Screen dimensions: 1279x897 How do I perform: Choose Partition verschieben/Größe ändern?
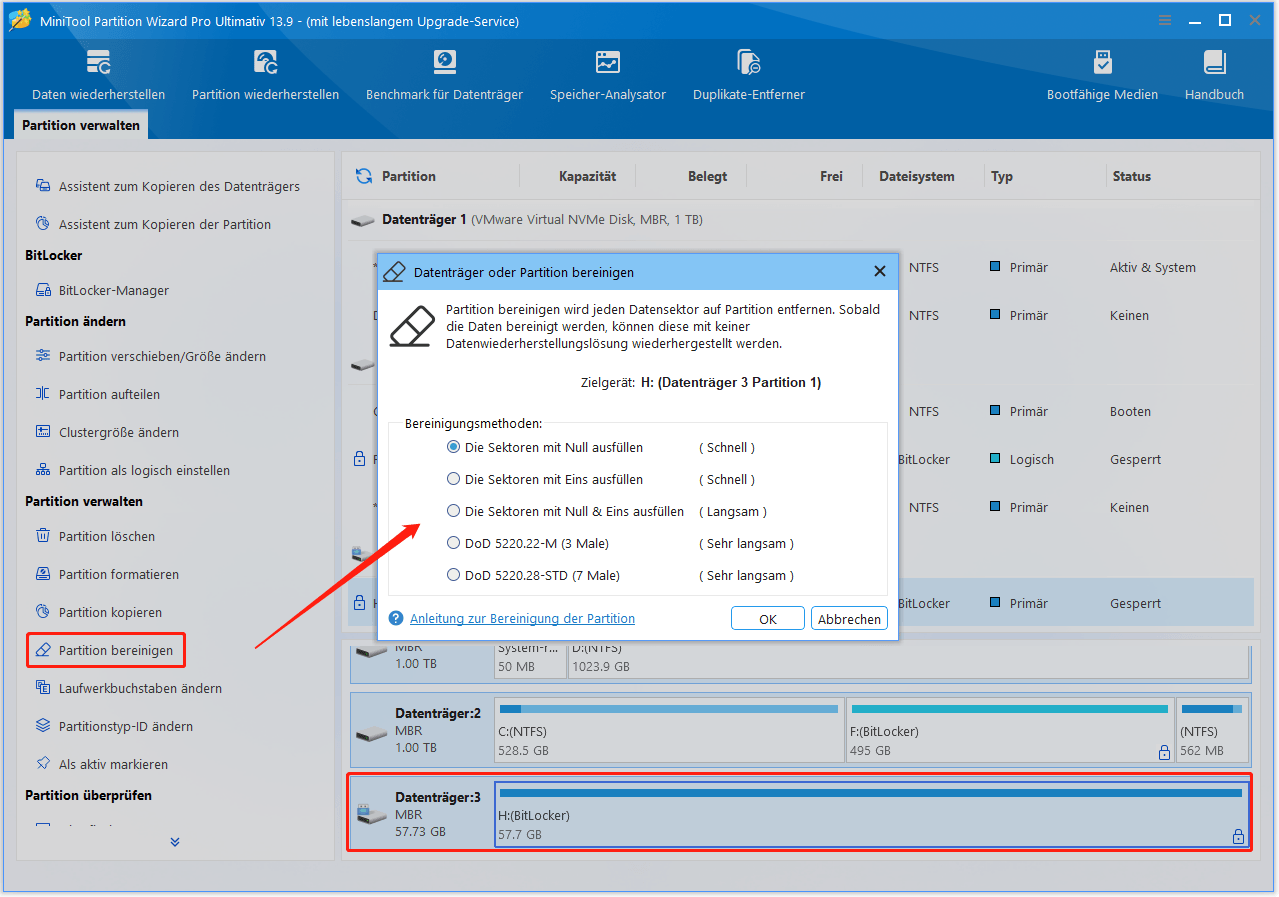[x=150, y=356]
